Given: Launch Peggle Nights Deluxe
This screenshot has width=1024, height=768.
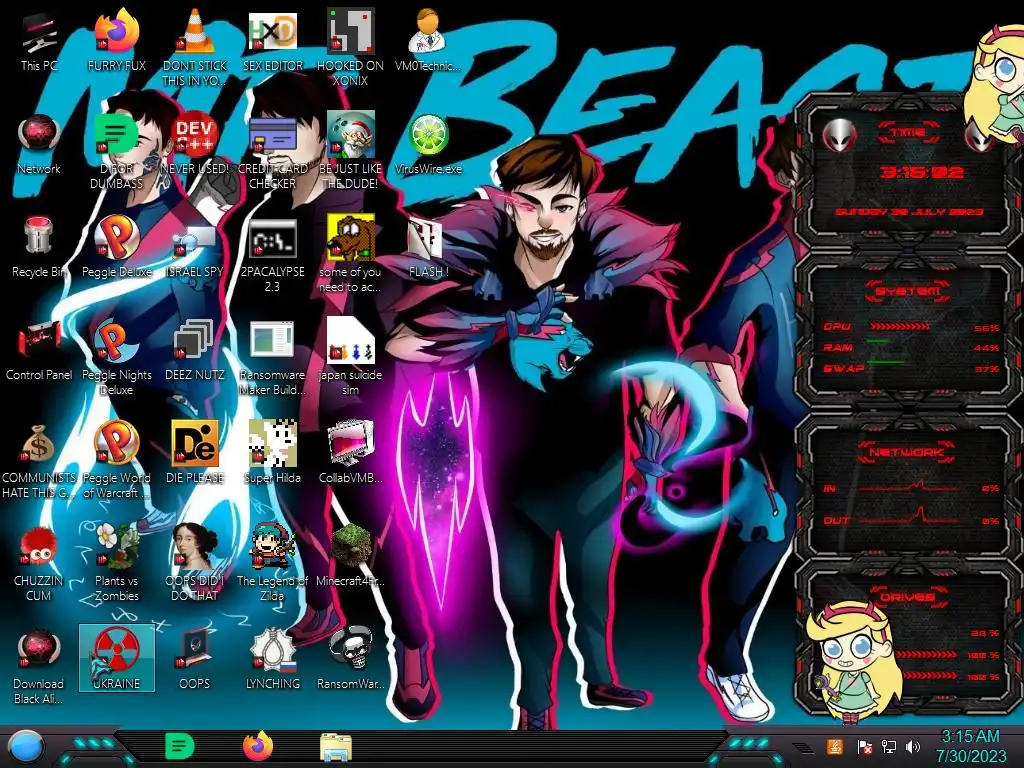Looking at the screenshot, I should (116, 358).
